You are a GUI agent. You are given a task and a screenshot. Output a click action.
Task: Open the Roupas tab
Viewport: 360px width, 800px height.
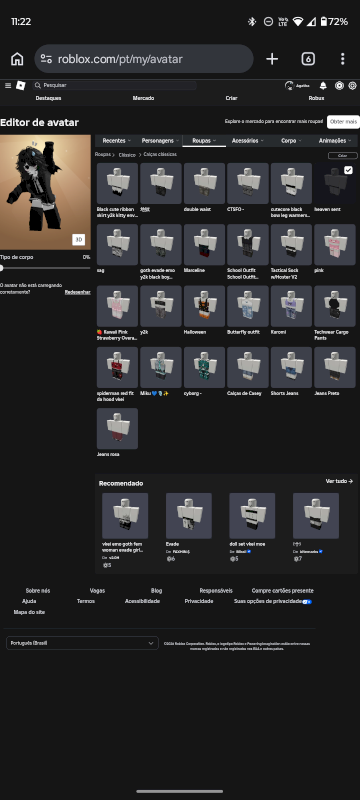coord(204,141)
